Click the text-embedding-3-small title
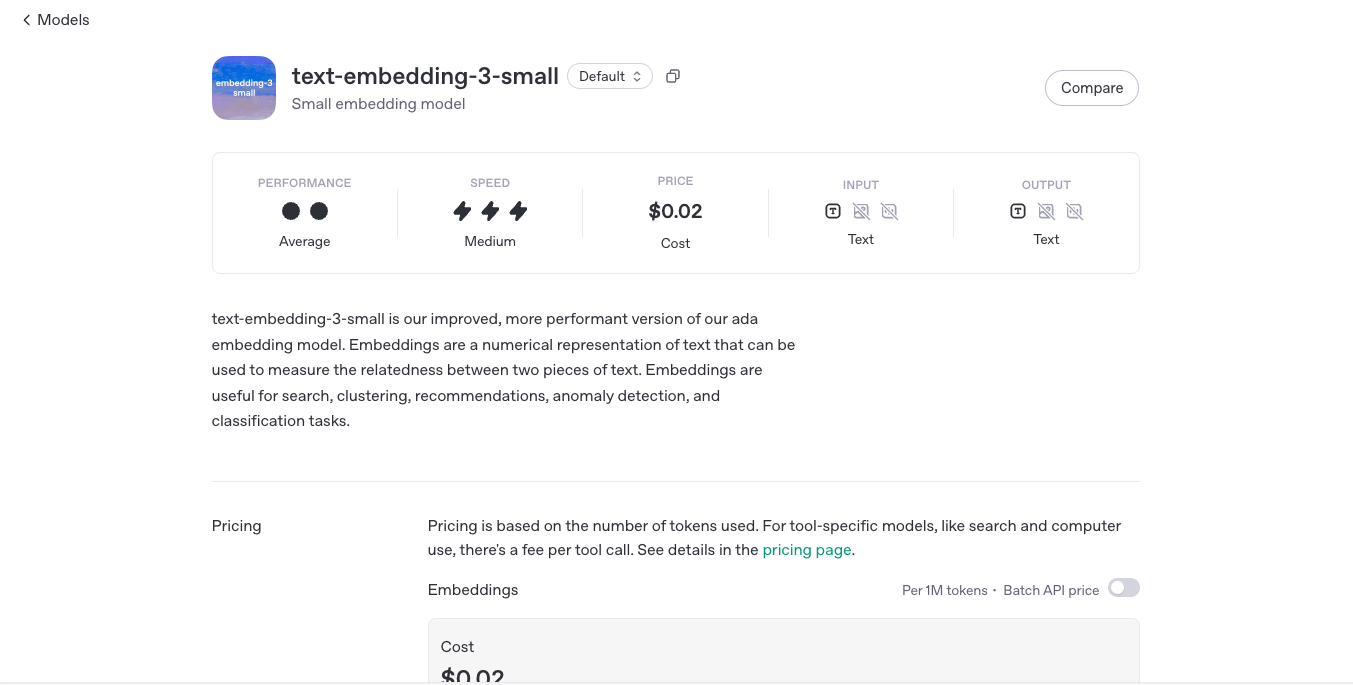This screenshot has width=1353, height=685. tap(425, 76)
